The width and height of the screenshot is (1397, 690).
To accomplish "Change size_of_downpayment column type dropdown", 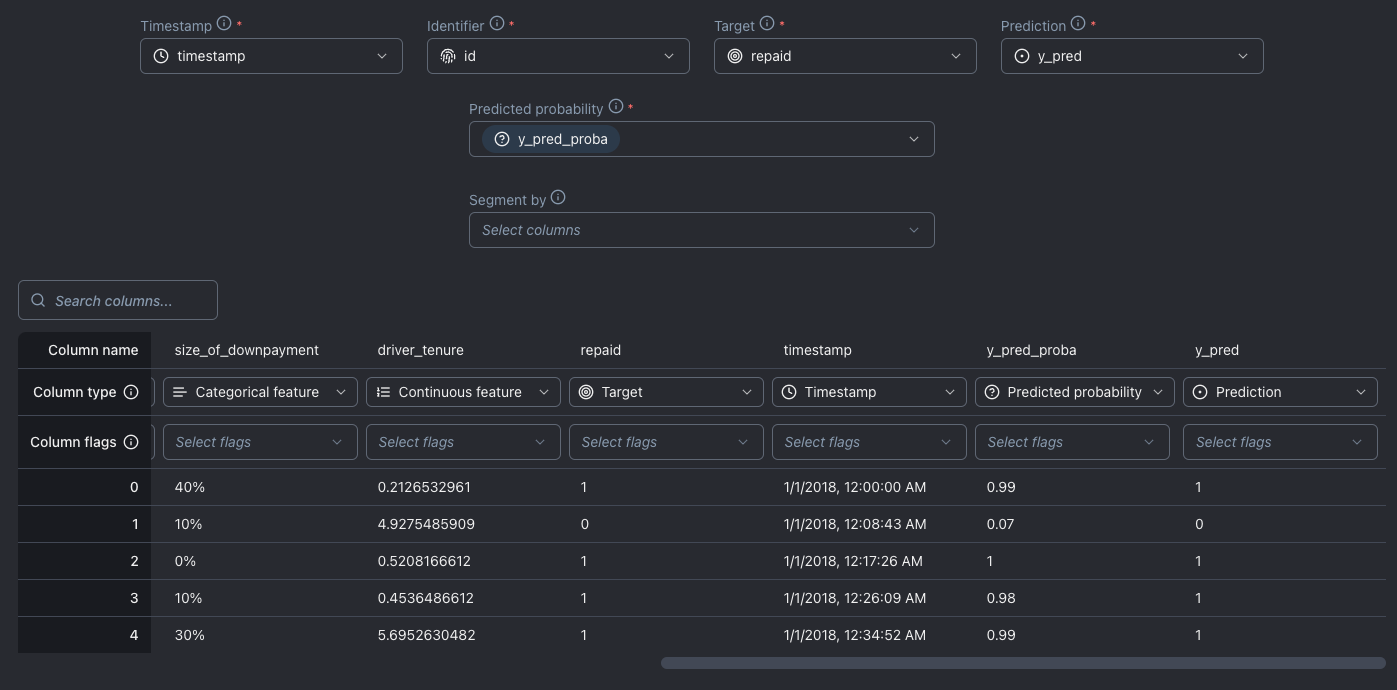I will coord(260,392).
